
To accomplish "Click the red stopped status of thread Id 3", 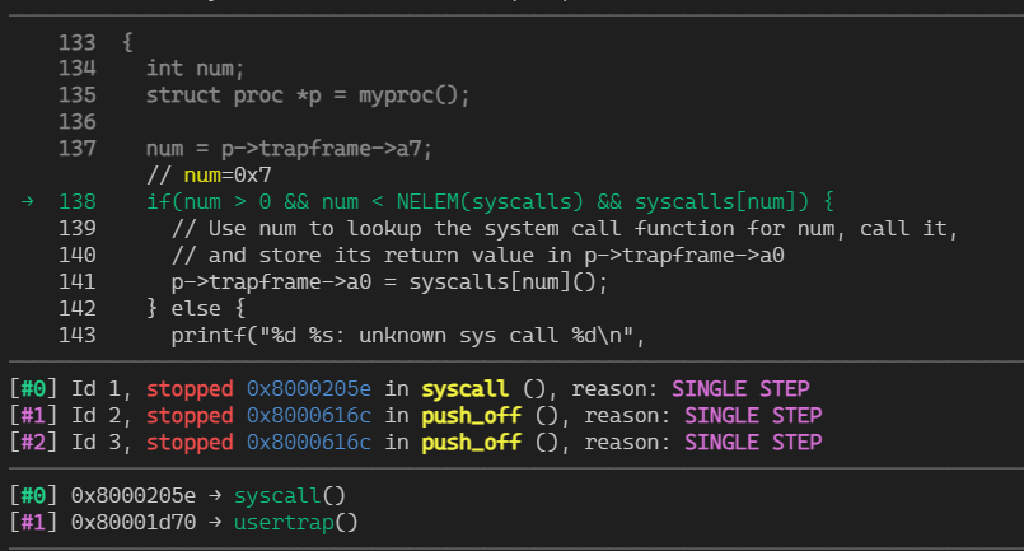I will 189,443.
